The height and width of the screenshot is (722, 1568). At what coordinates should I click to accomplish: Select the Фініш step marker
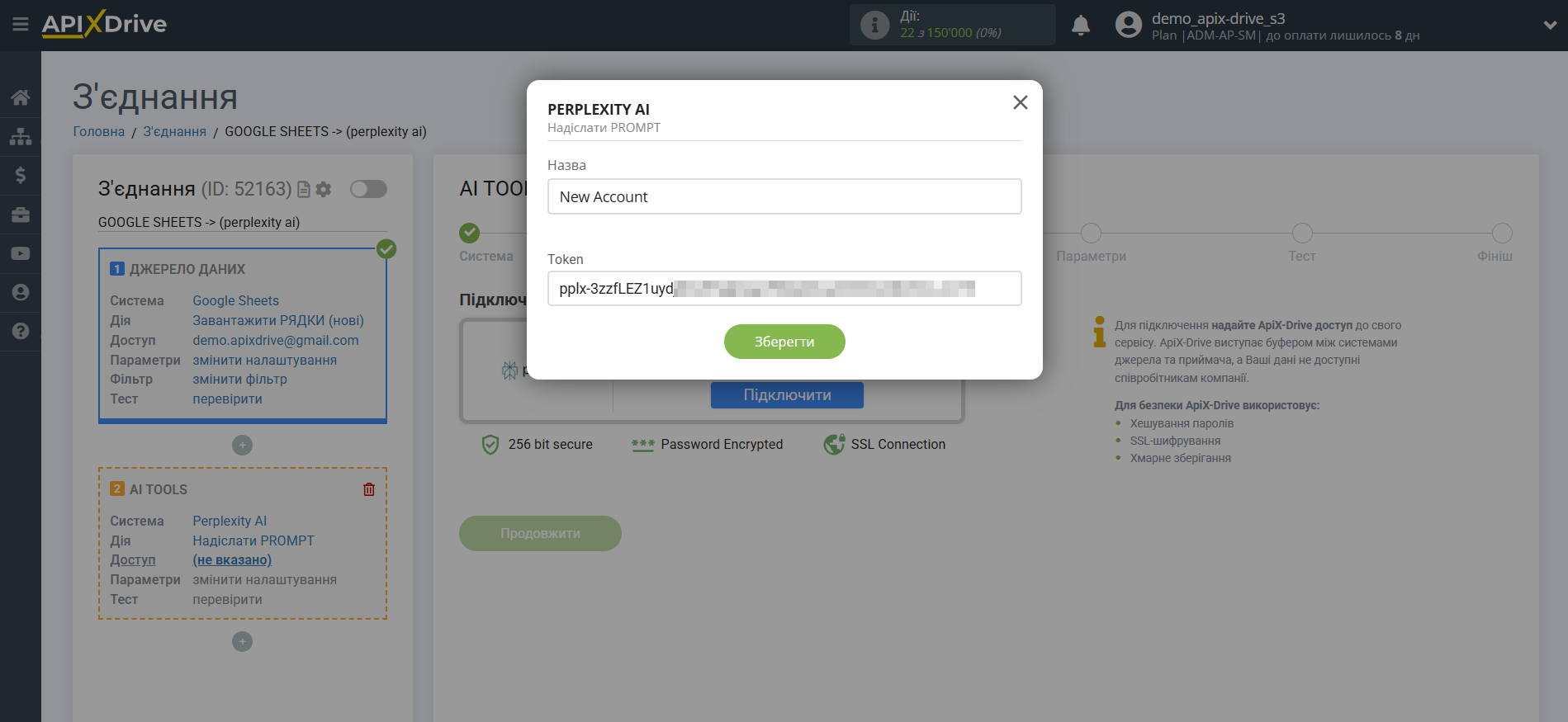1502,234
